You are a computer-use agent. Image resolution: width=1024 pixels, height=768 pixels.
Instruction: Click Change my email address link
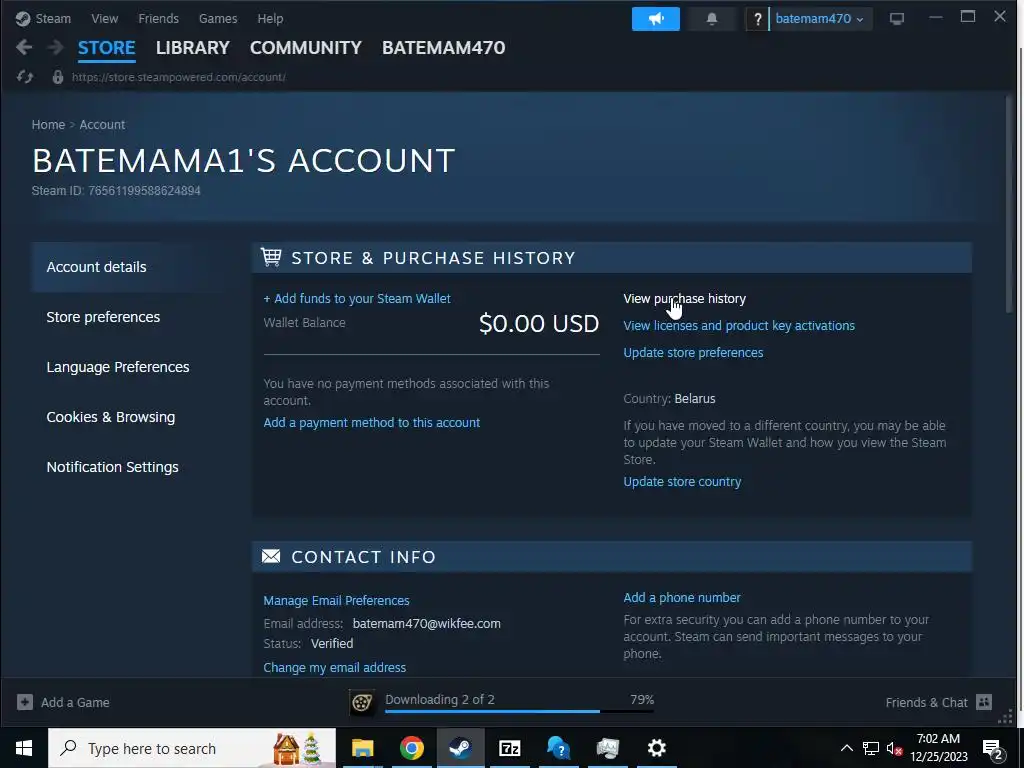pyautogui.click(x=334, y=667)
